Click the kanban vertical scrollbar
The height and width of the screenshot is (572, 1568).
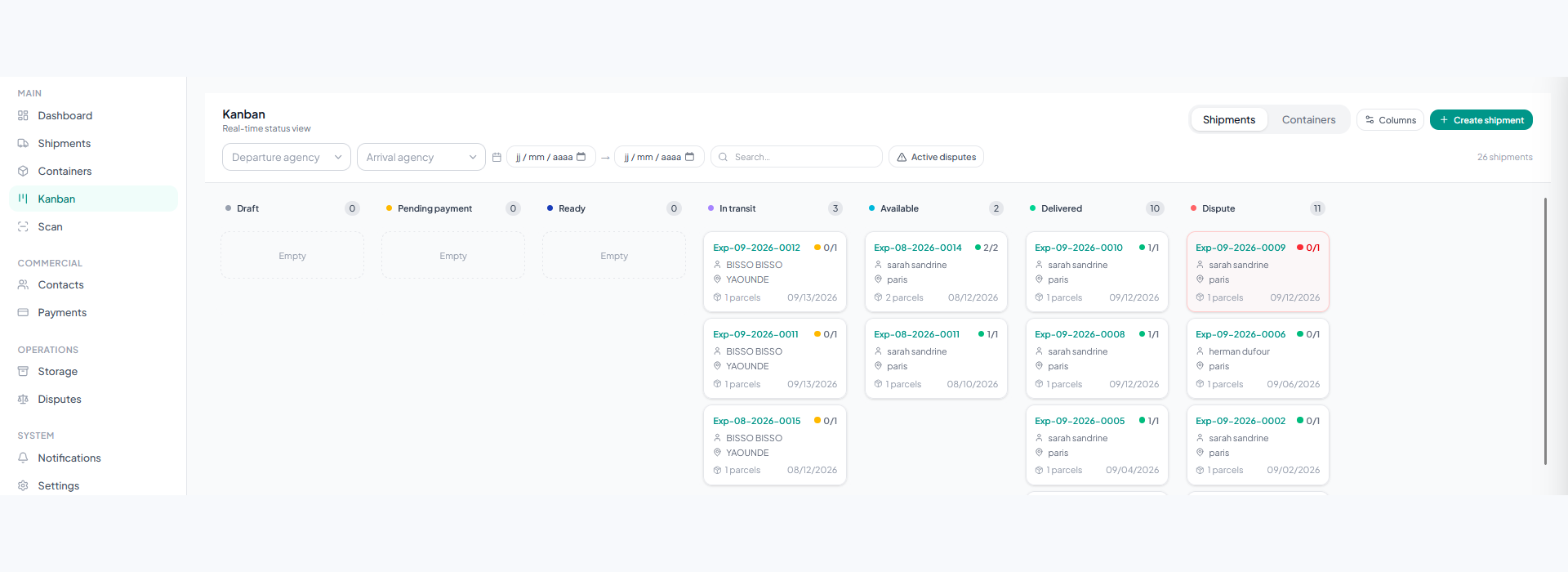(1545, 331)
